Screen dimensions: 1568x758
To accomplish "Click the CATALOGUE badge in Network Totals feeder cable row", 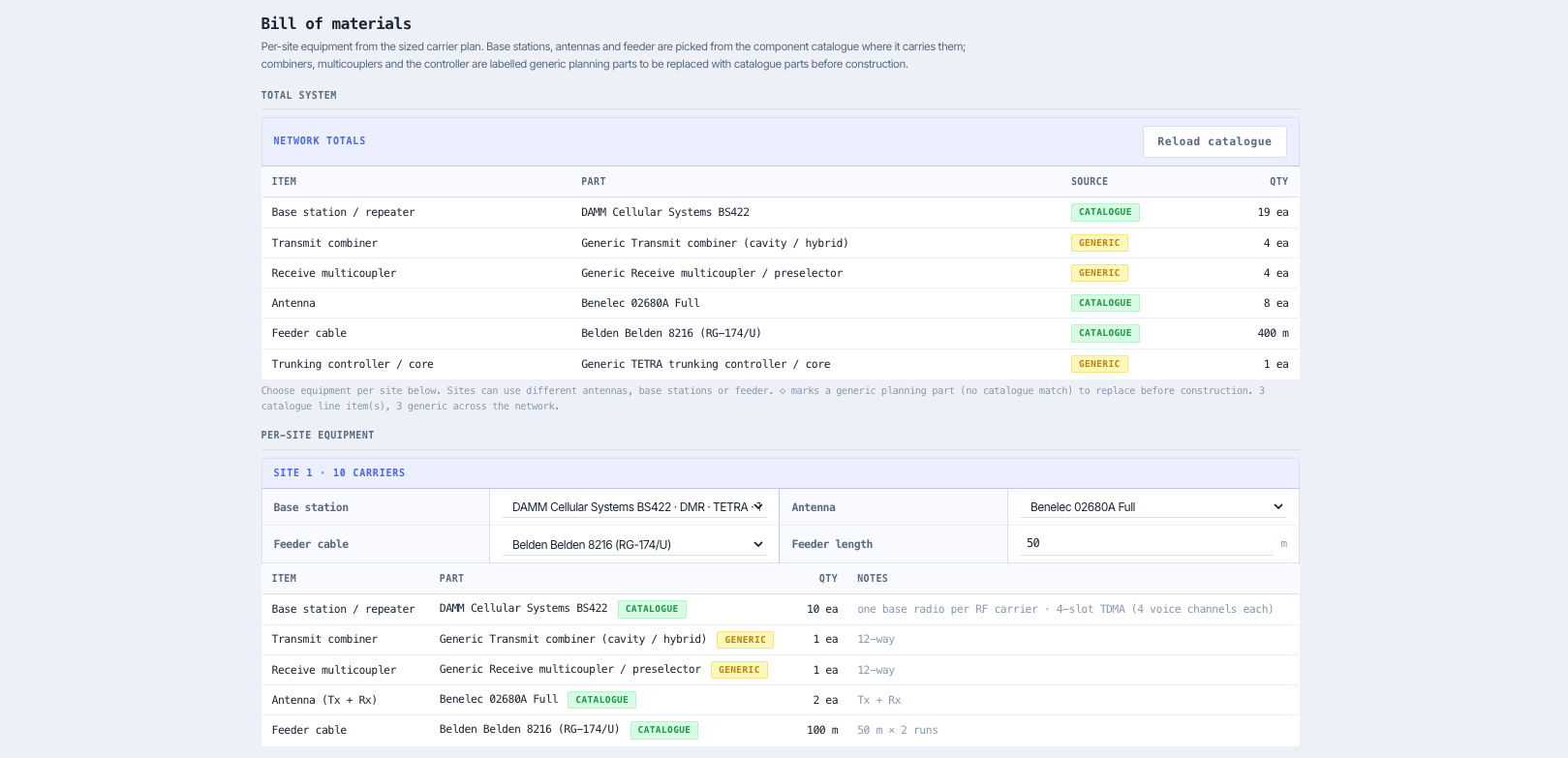I will click(1105, 333).
